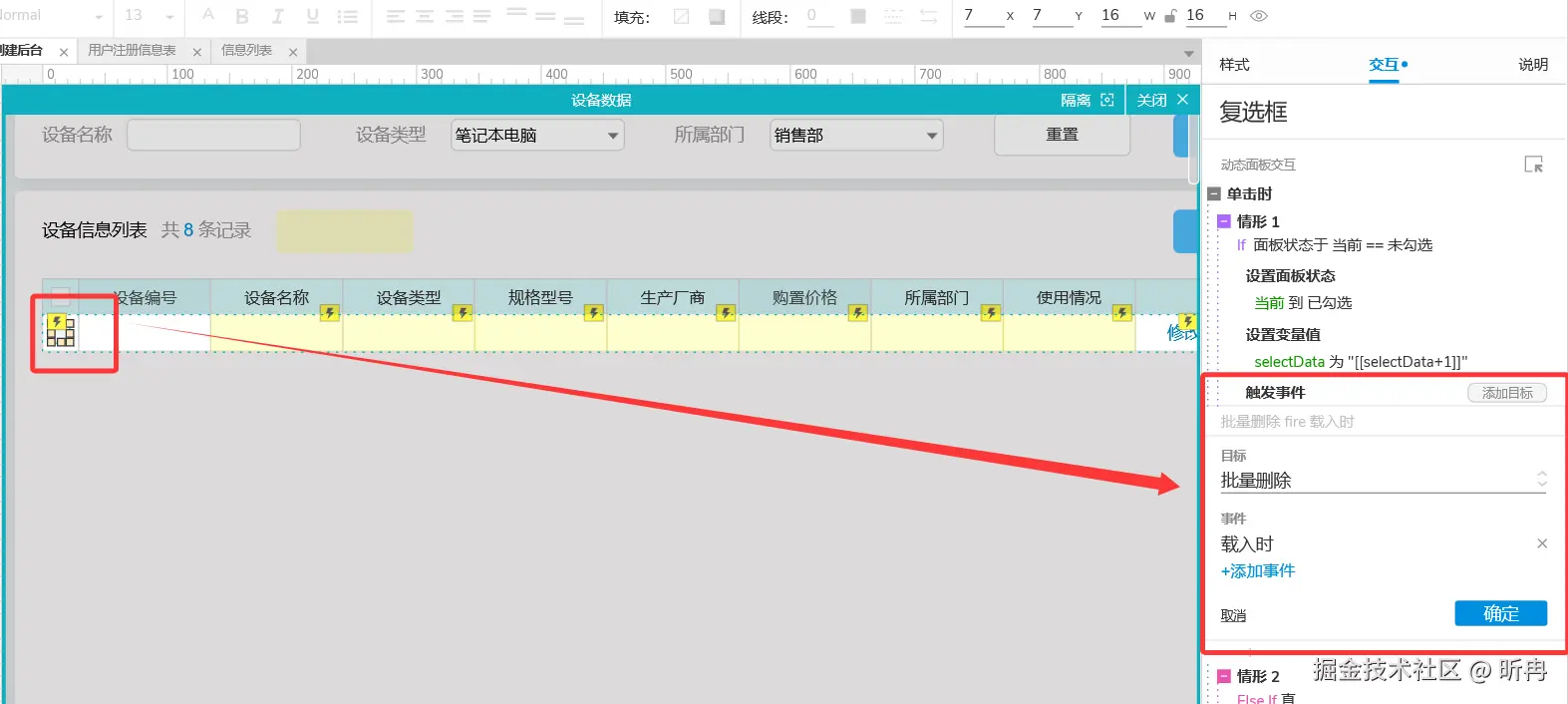Image resolution: width=1568 pixels, height=704 pixels.
Task: Click lightning badge on 设备名称 column cell
Action: [330, 313]
